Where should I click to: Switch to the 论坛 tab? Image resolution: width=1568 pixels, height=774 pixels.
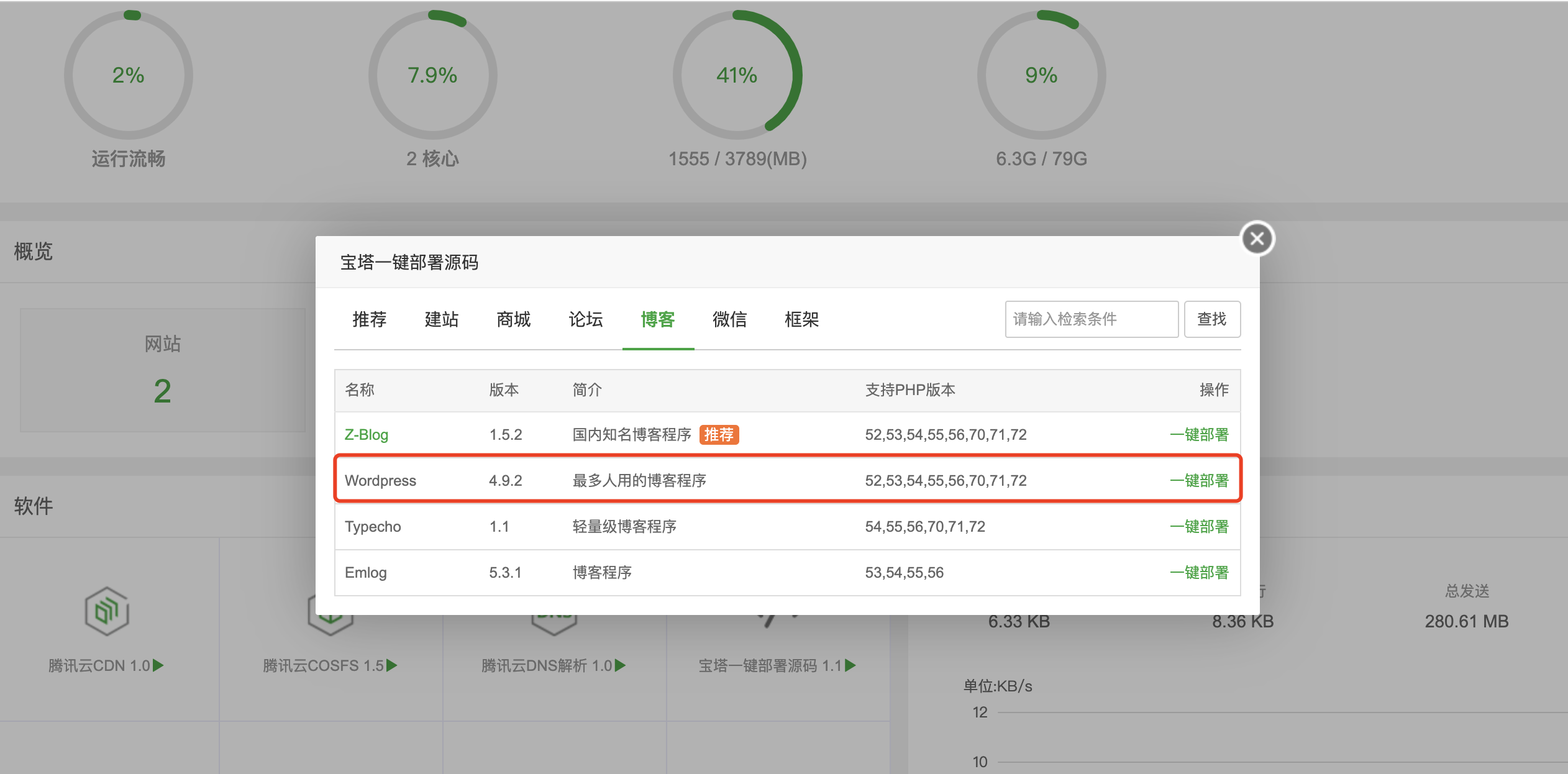(x=585, y=319)
